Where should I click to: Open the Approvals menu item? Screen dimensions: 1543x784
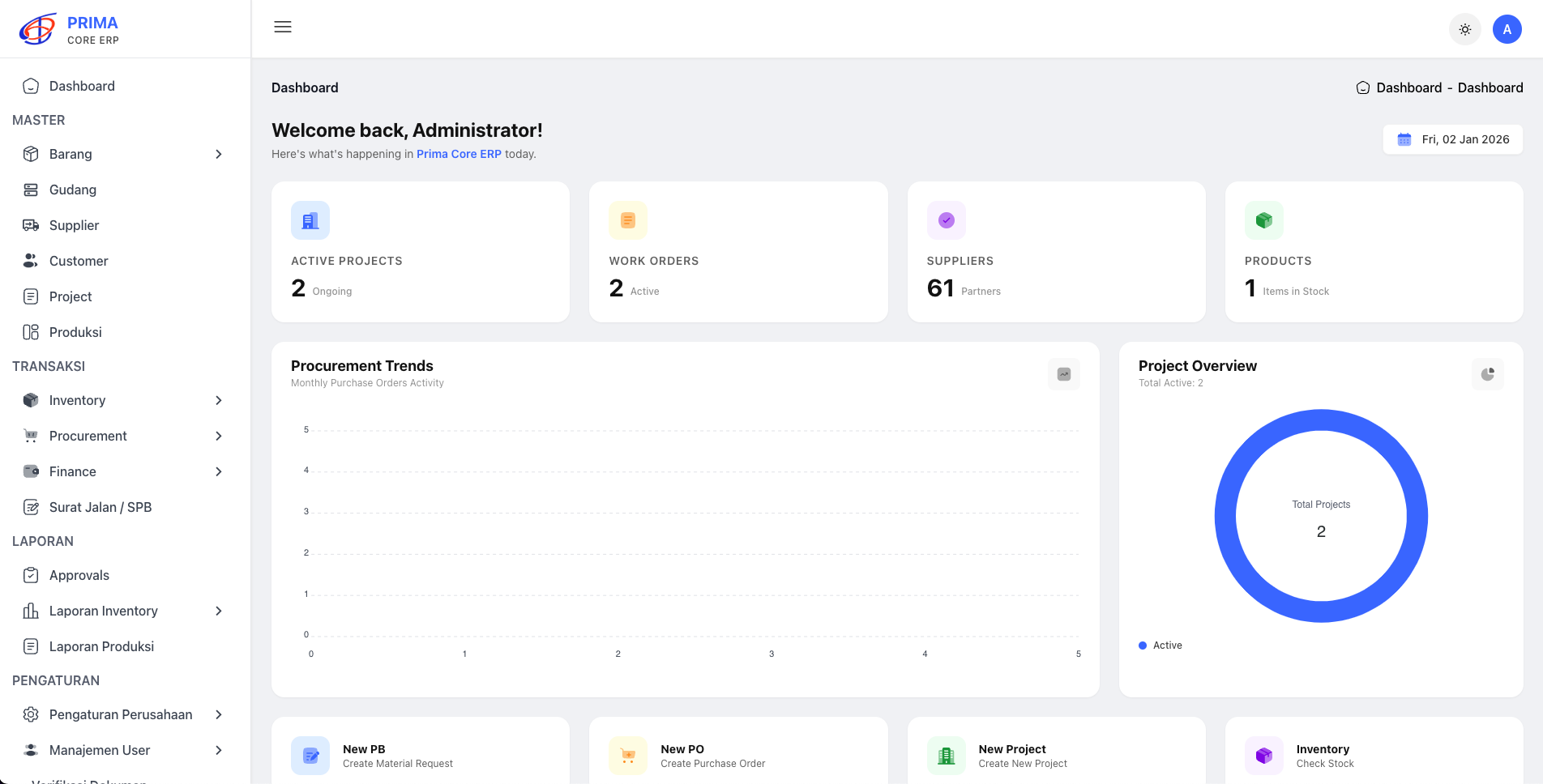(125, 575)
